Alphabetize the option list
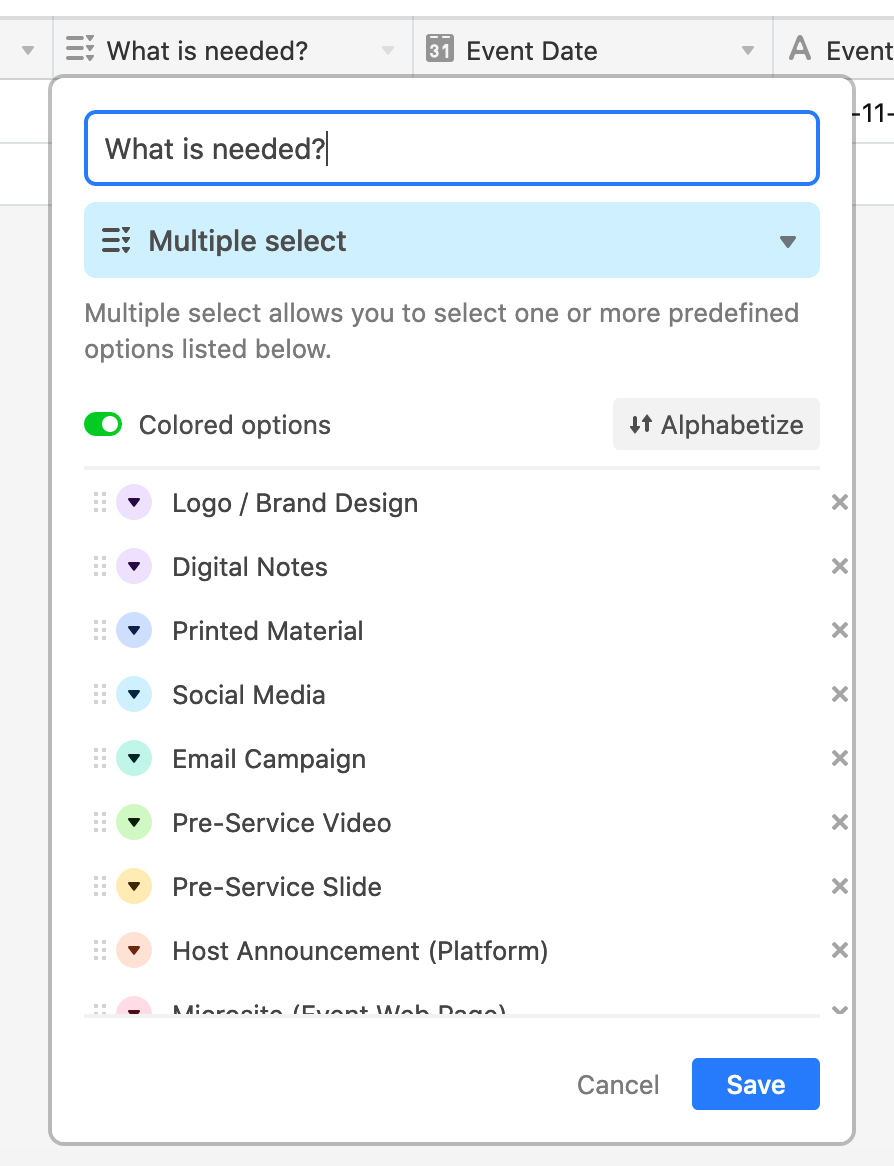Screen dimensions: 894x1166 point(716,425)
